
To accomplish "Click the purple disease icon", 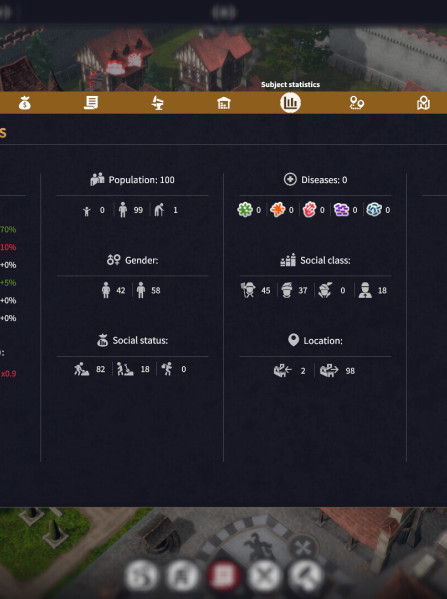I will 341,210.
